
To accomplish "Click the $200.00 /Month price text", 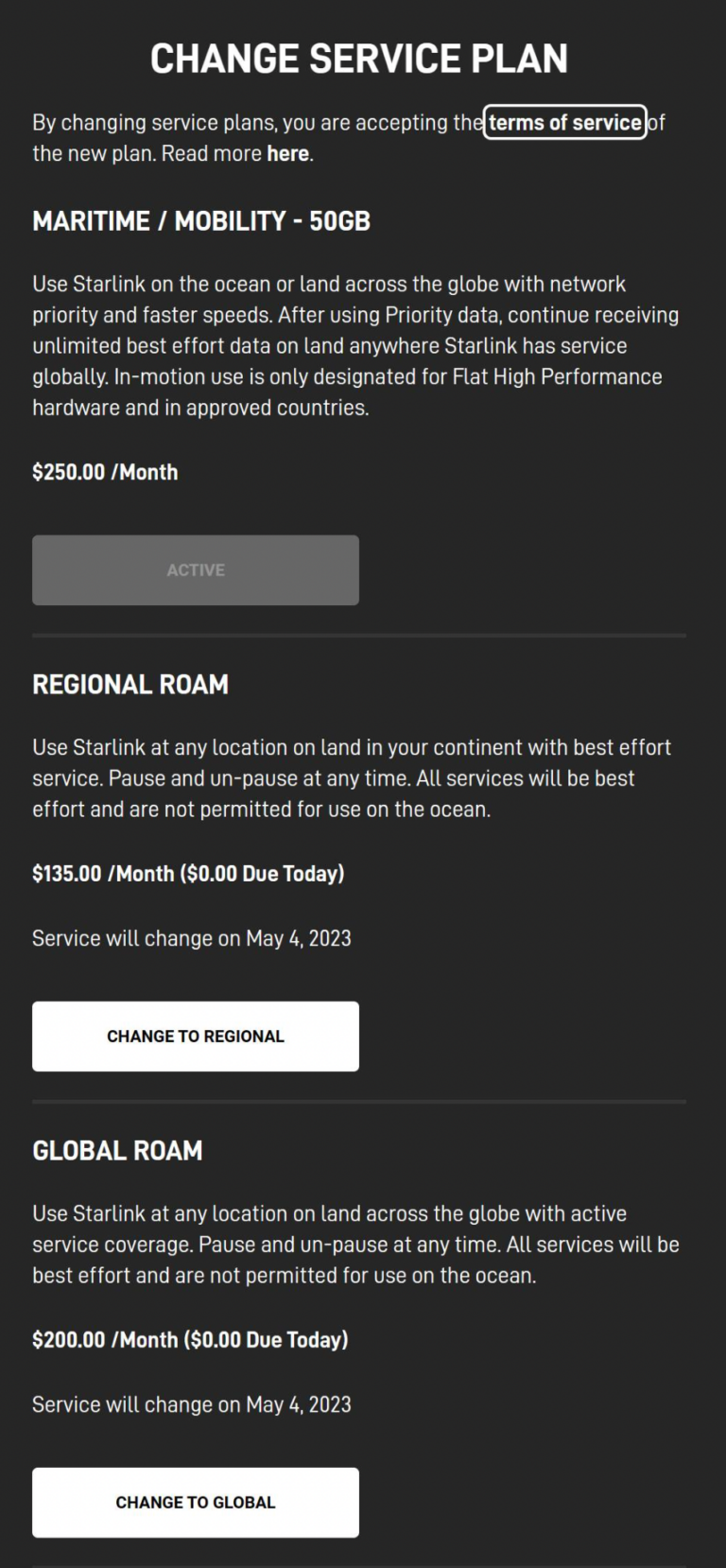I will point(104,1339).
